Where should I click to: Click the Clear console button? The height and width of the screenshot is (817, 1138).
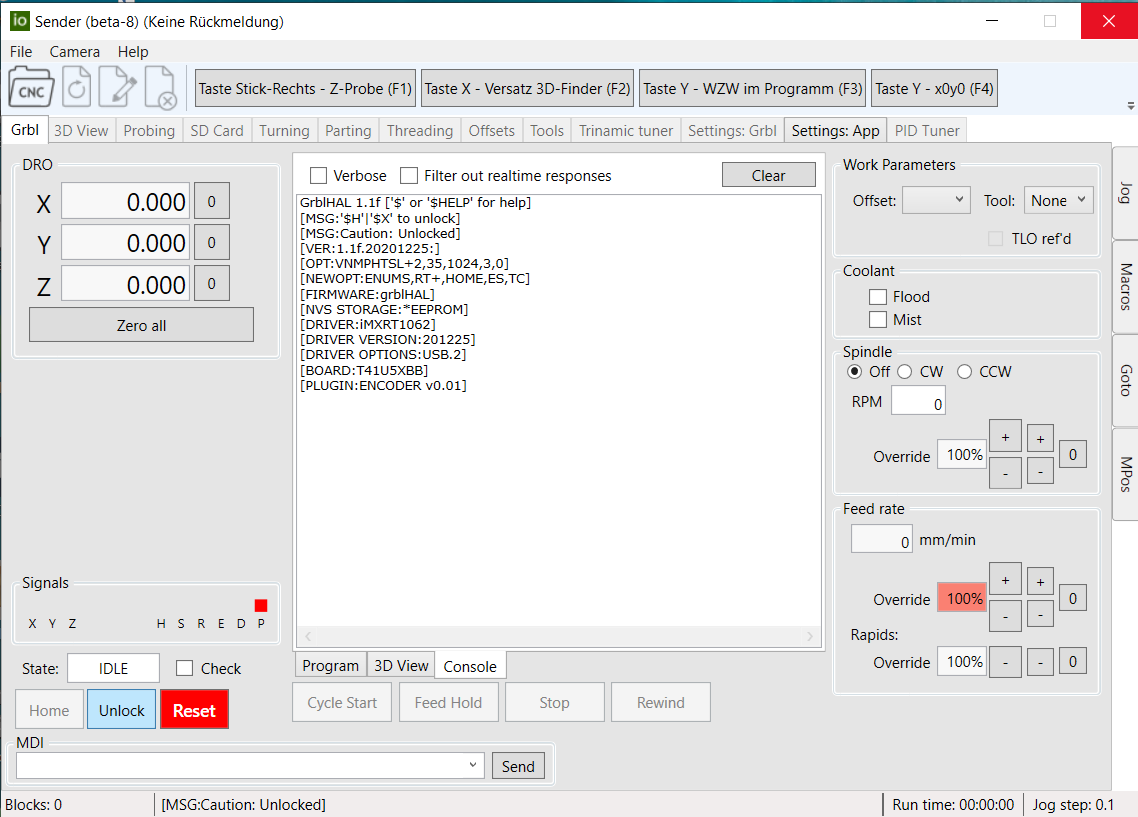click(768, 176)
